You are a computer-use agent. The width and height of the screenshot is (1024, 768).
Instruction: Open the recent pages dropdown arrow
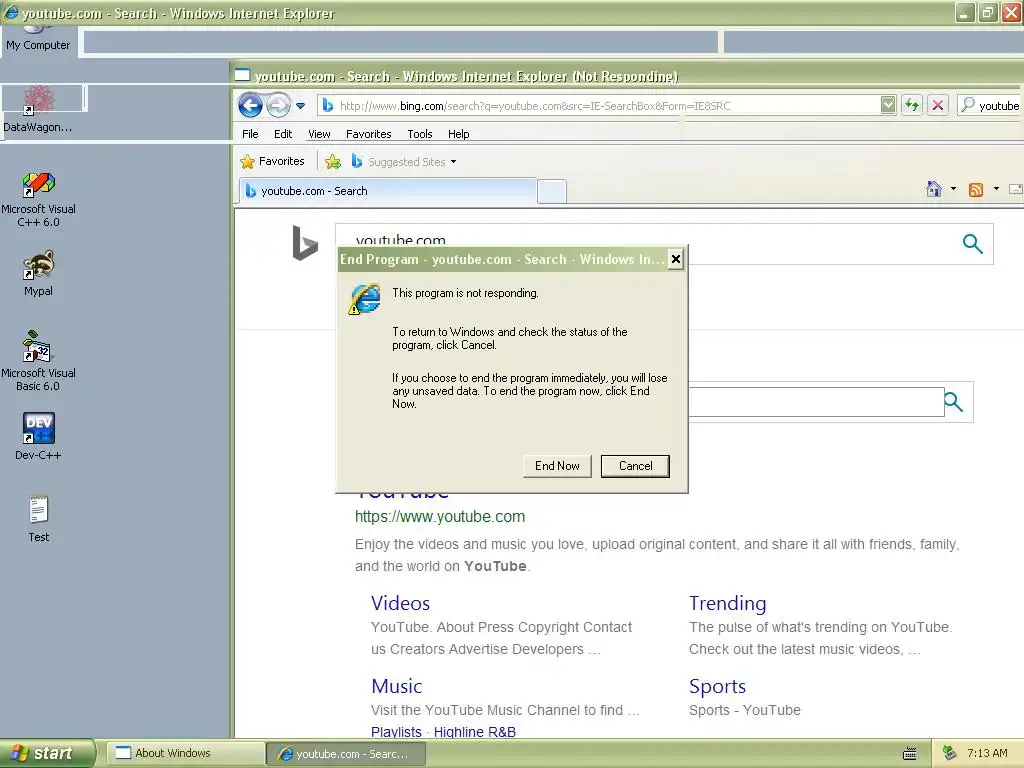pos(300,106)
